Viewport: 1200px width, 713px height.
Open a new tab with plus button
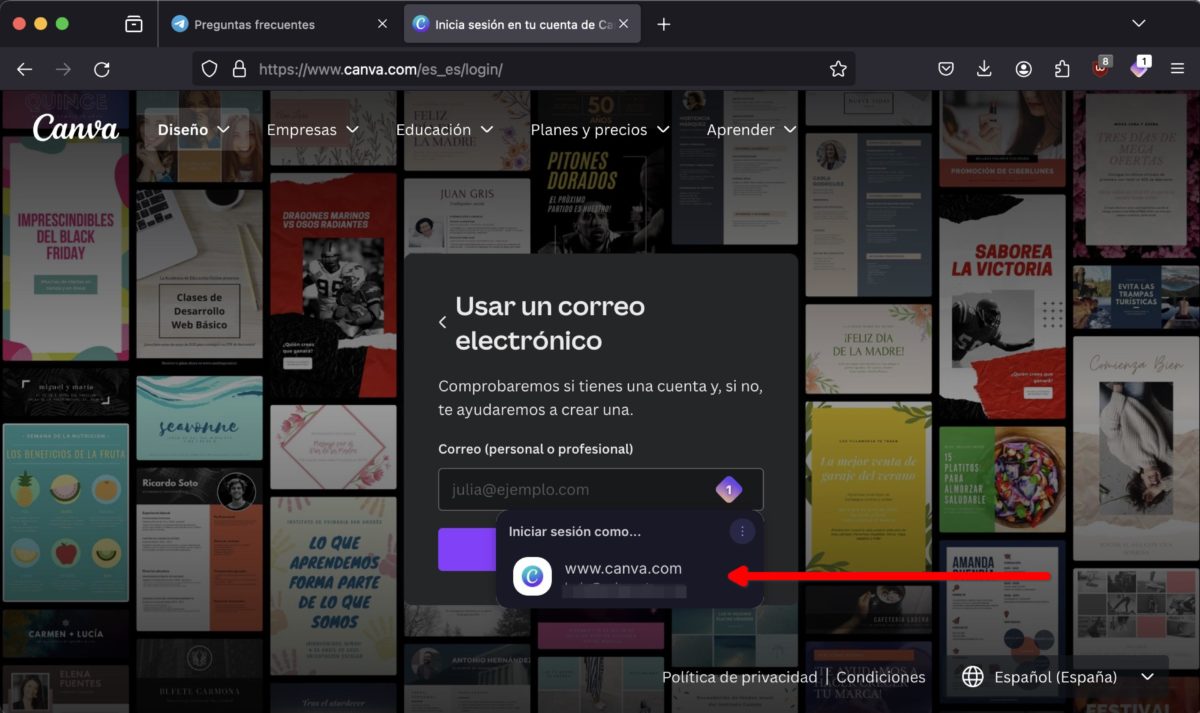(x=664, y=24)
